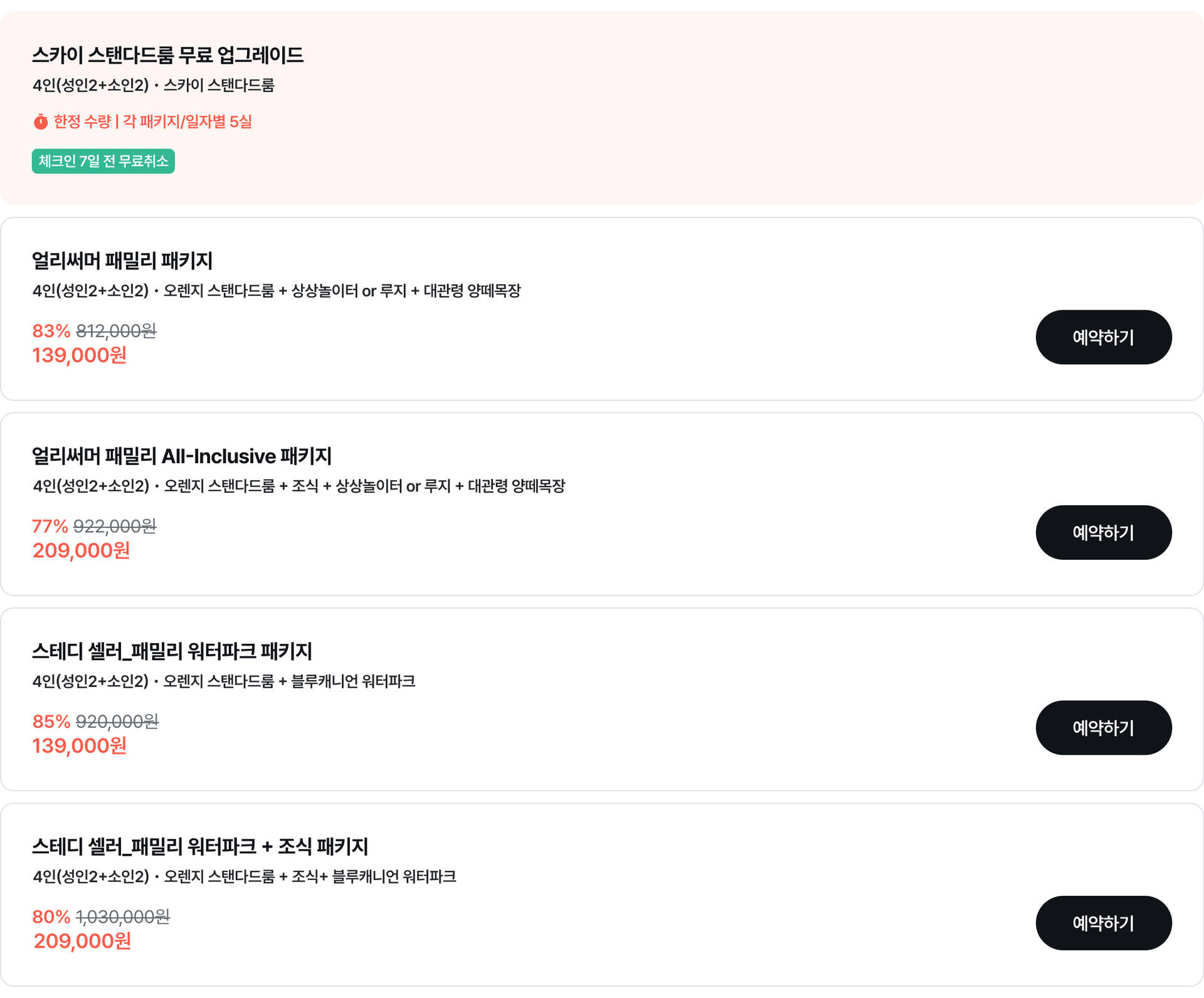The height and width of the screenshot is (998, 1204).
Task: Click the 한정 수량 각 패키지/일자별 5실 notice
Action: pyautogui.click(x=152, y=122)
